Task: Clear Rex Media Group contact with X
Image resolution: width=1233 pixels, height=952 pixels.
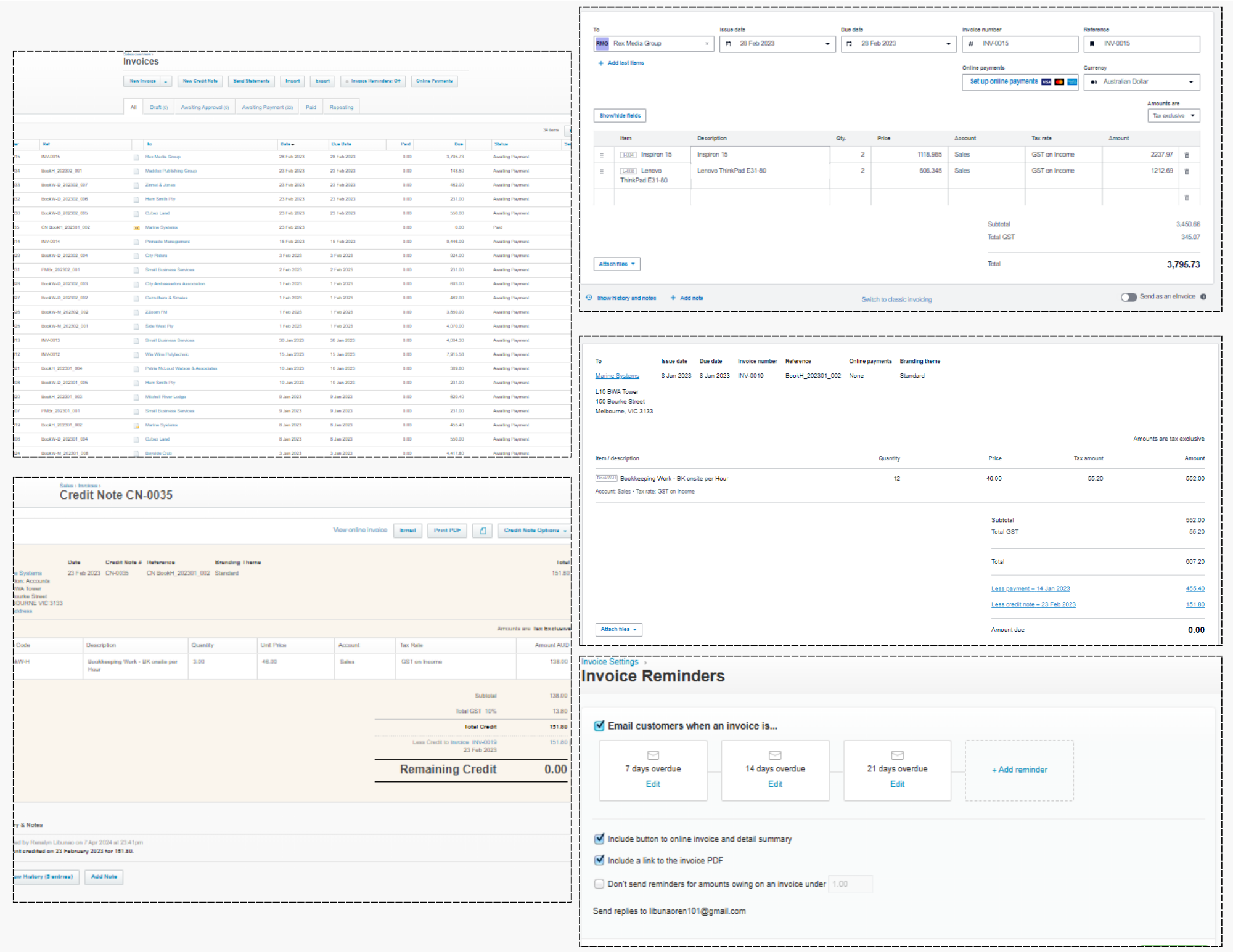Action: pyautogui.click(x=707, y=44)
